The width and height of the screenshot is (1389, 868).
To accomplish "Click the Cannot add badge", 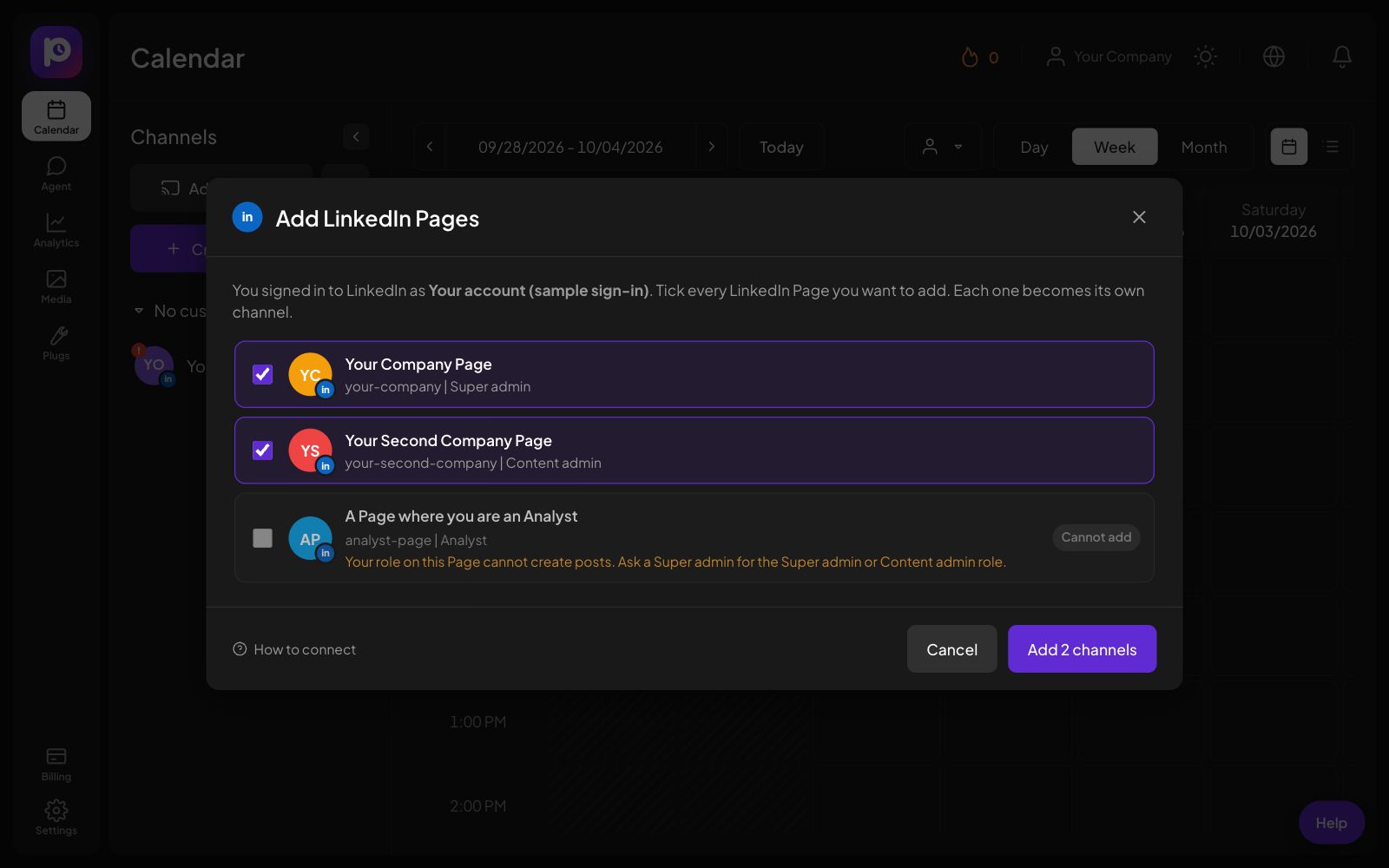I will pos(1096,537).
